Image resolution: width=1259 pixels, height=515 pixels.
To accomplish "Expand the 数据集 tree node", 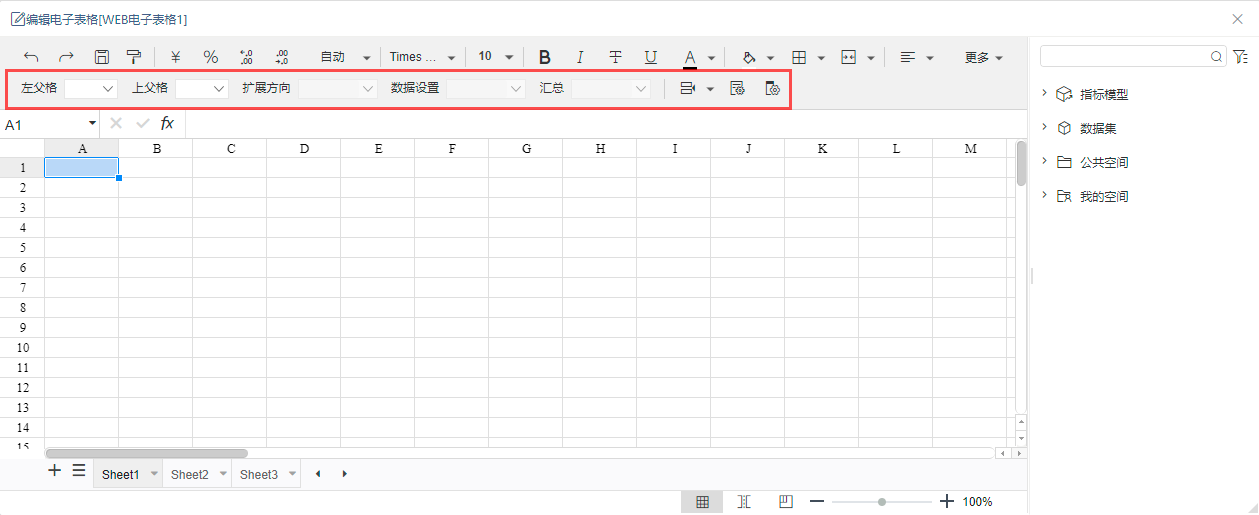I will coord(1044,127).
